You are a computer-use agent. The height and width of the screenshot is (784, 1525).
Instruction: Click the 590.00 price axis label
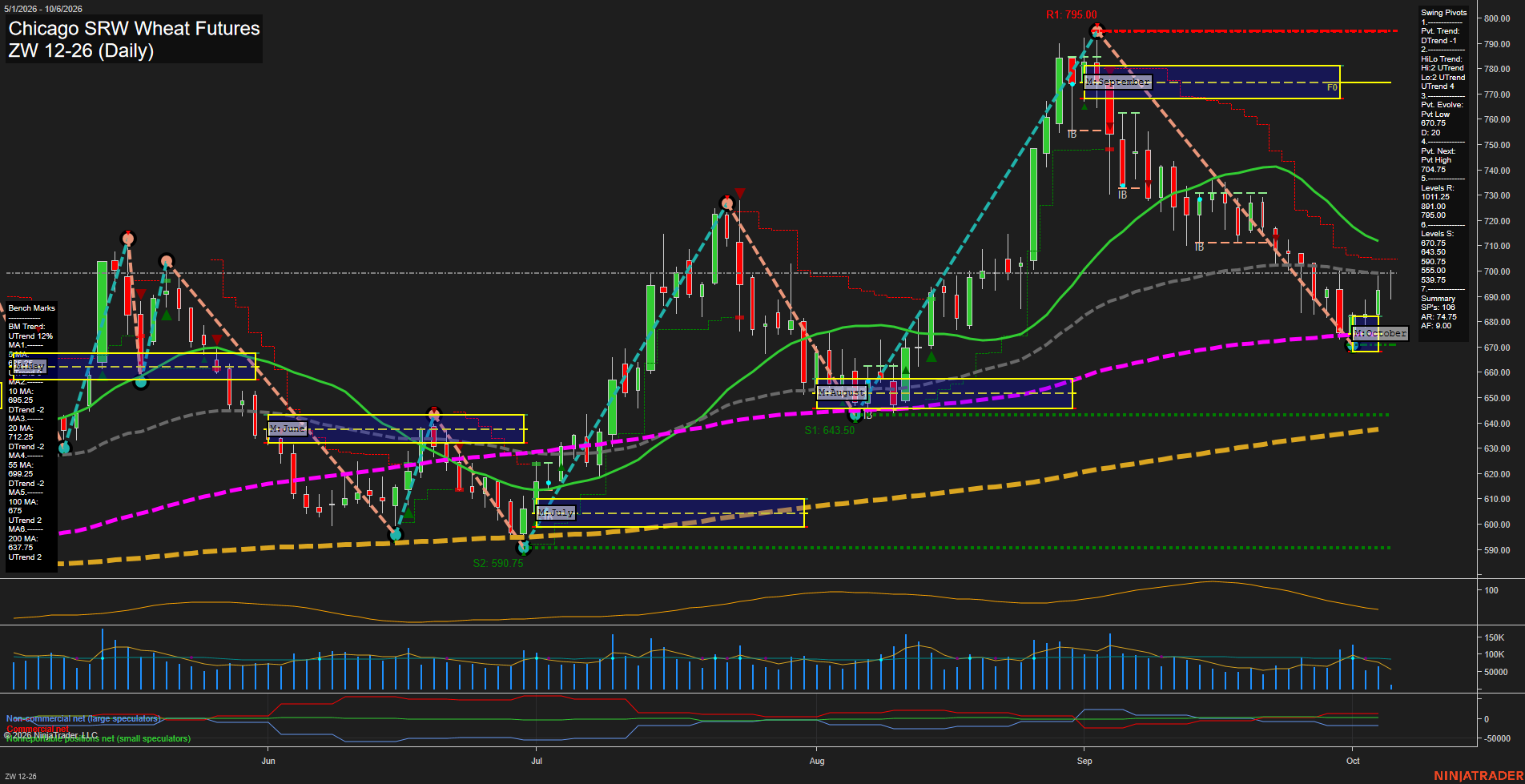pyautogui.click(x=1497, y=550)
